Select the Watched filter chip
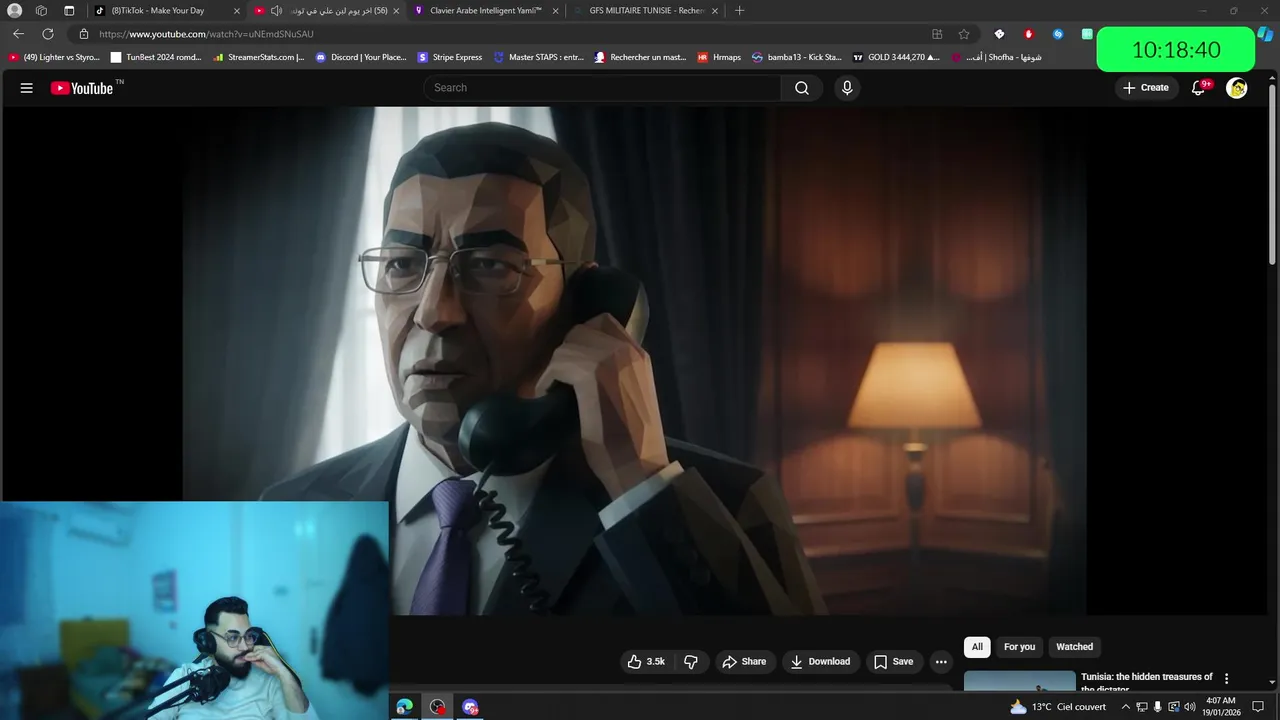This screenshot has width=1280, height=720. (x=1075, y=647)
